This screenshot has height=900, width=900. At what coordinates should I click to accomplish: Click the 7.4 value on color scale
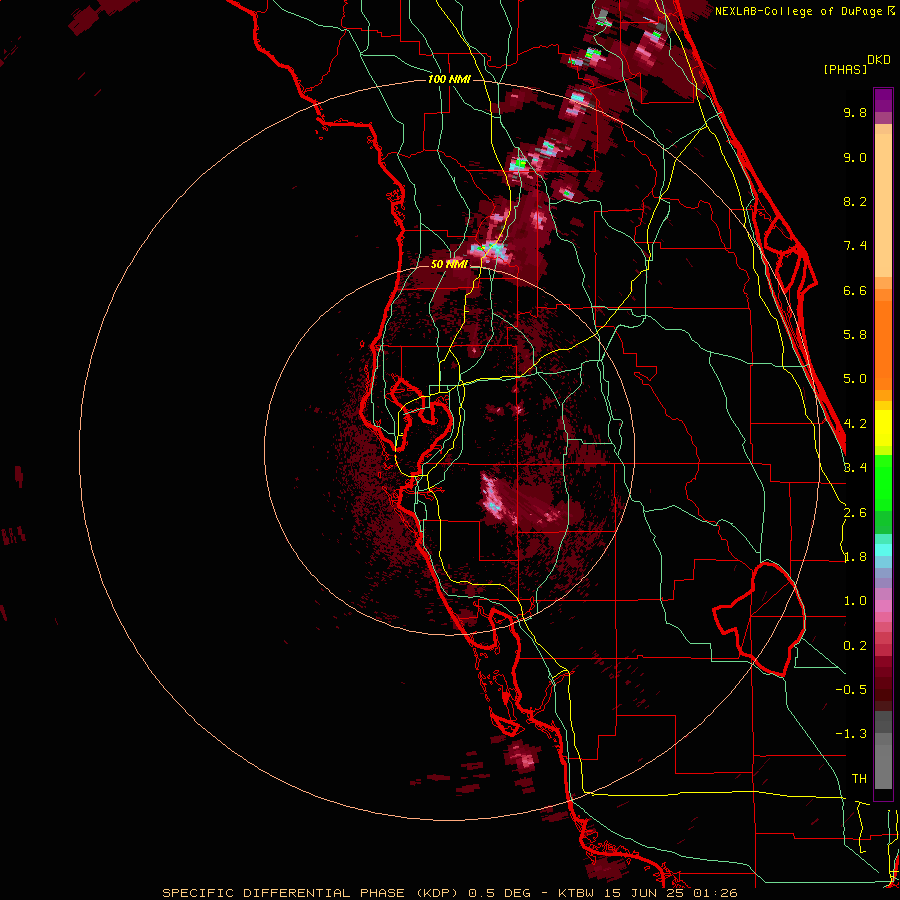pyautogui.click(x=855, y=246)
